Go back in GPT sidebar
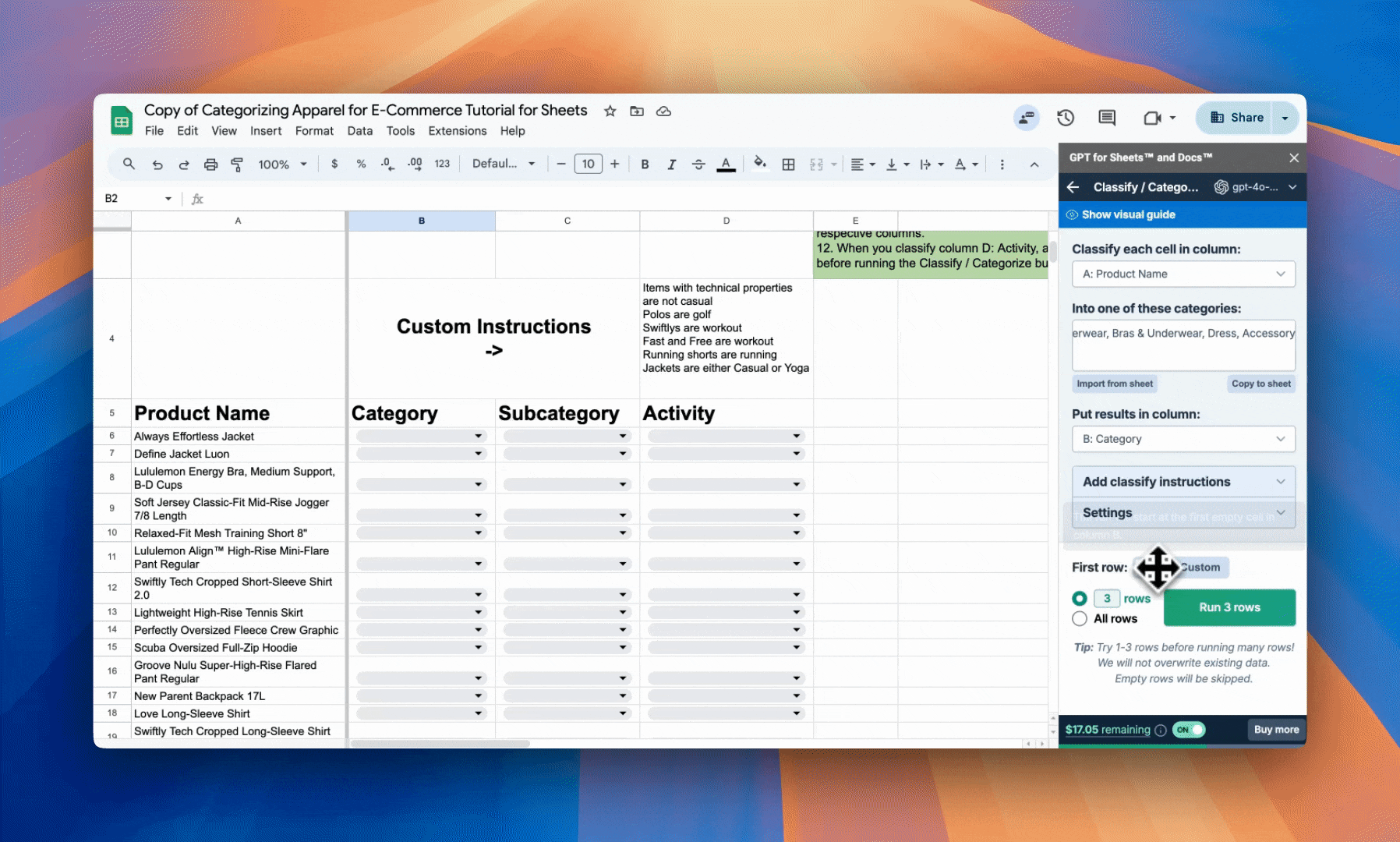The height and width of the screenshot is (842, 1400). pyautogui.click(x=1073, y=187)
